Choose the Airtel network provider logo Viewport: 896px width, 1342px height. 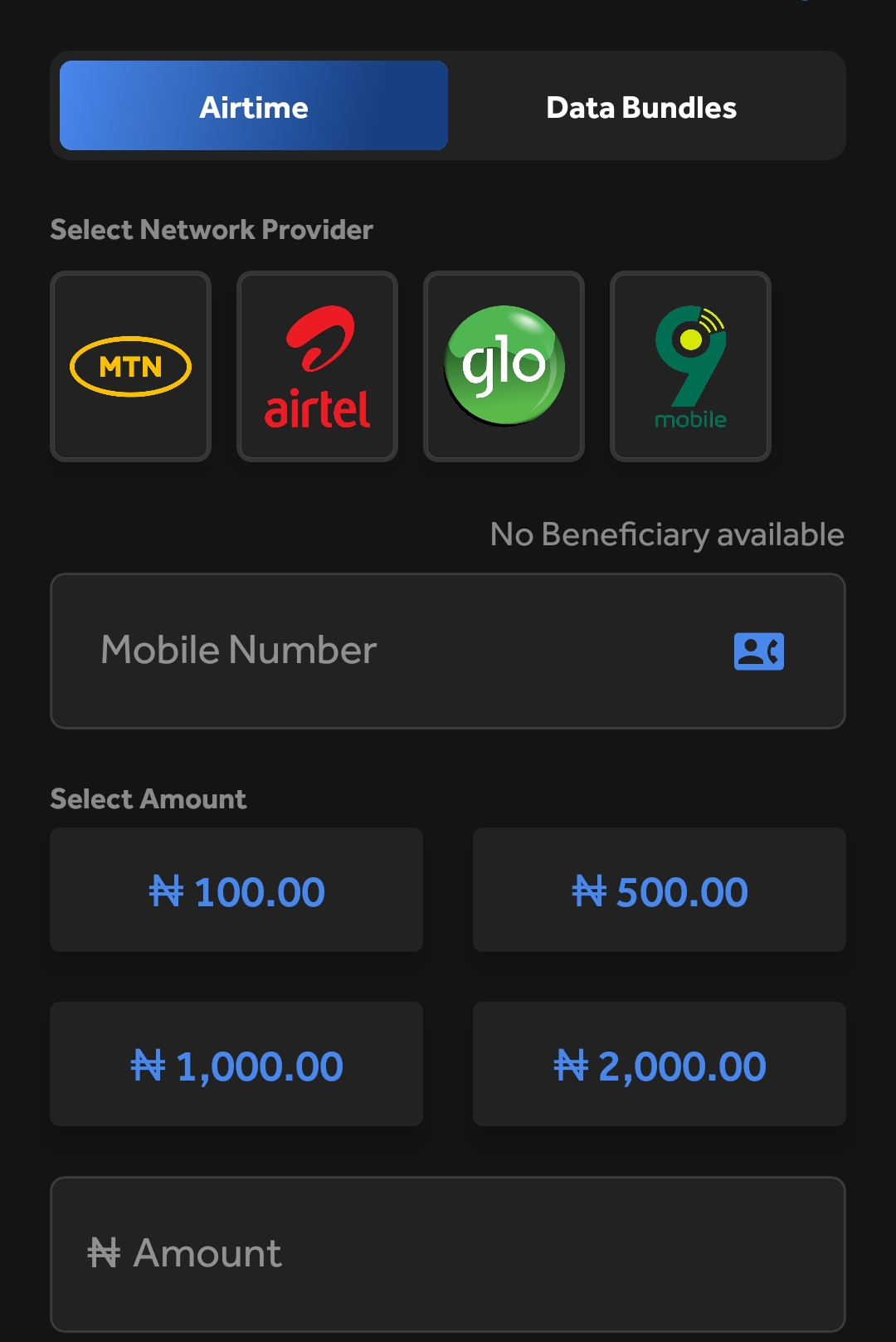coord(317,366)
